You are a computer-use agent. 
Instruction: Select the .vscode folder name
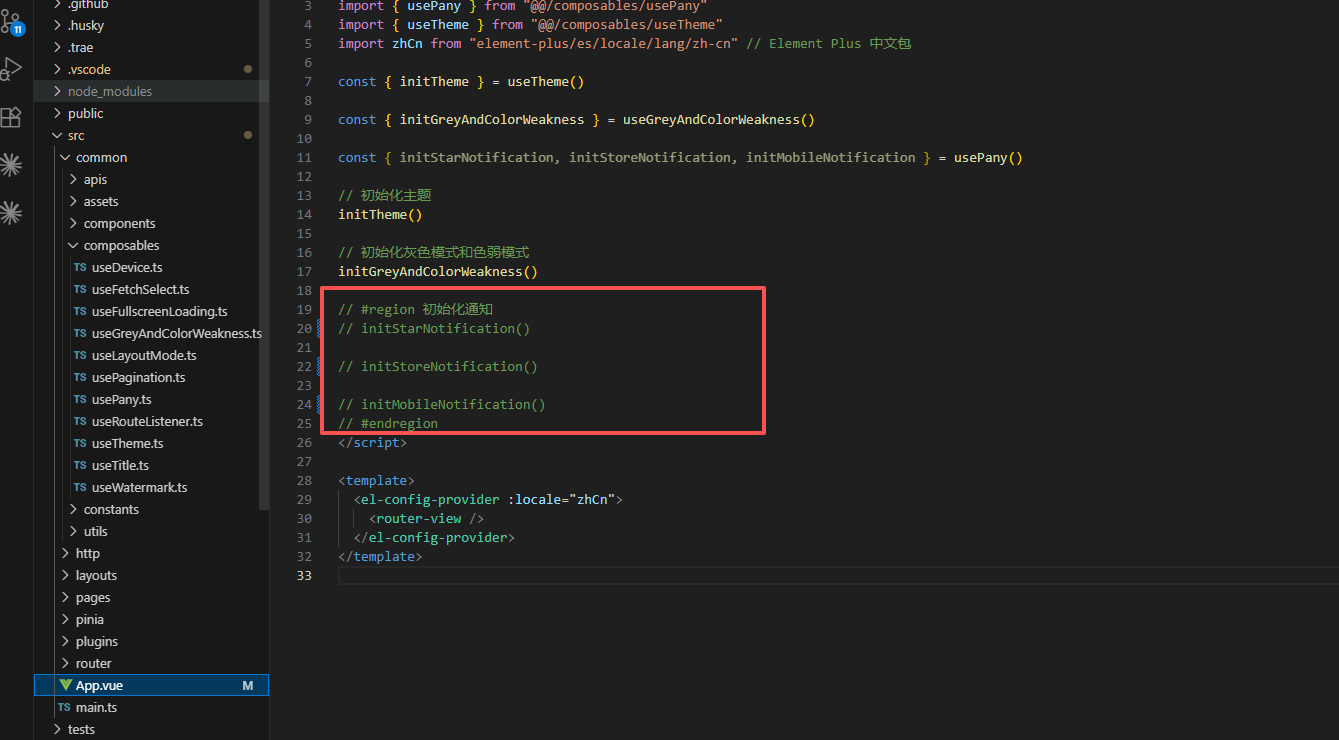pyautogui.click(x=89, y=69)
